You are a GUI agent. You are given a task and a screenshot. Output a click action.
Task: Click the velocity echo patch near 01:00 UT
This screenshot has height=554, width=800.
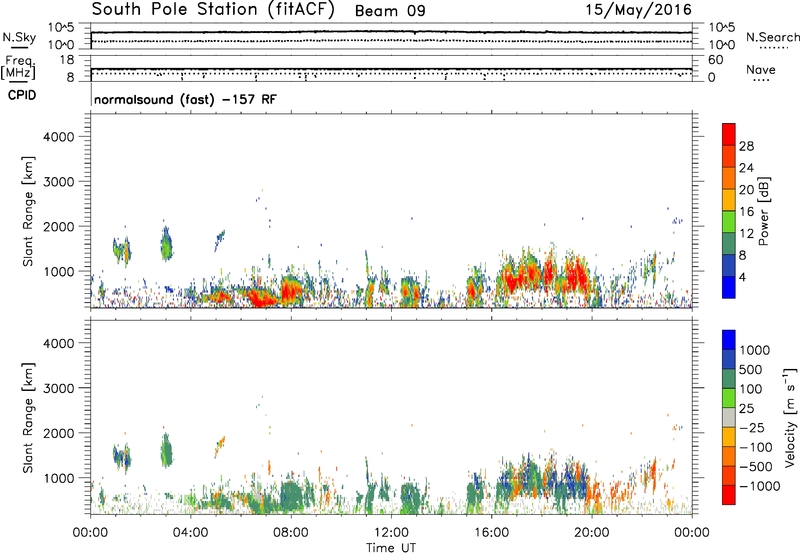click(x=122, y=457)
